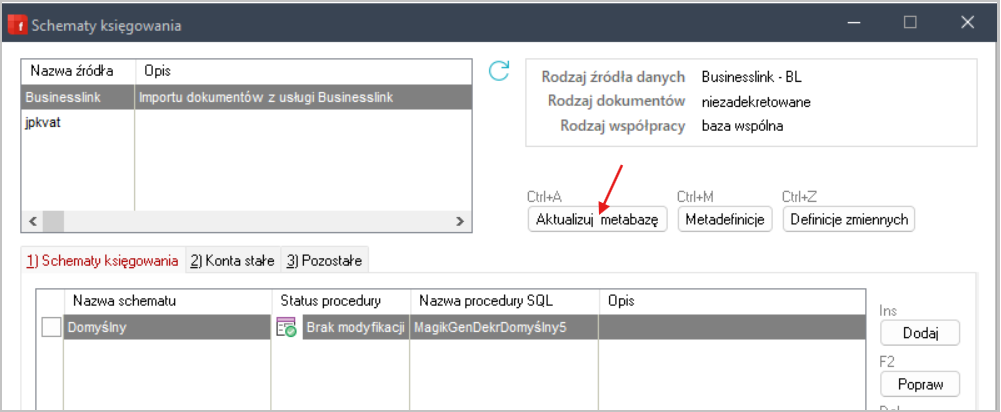Image resolution: width=1001 pixels, height=412 pixels.
Task: Click the 'Businesslink - BL' data source value
Action: pos(751,77)
